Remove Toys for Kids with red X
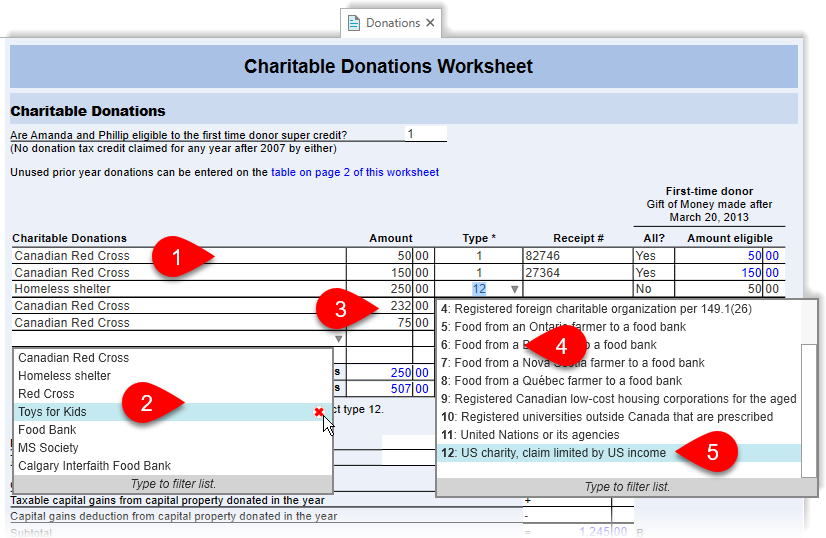The height and width of the screenshot is (538, 826). (319, 412)
